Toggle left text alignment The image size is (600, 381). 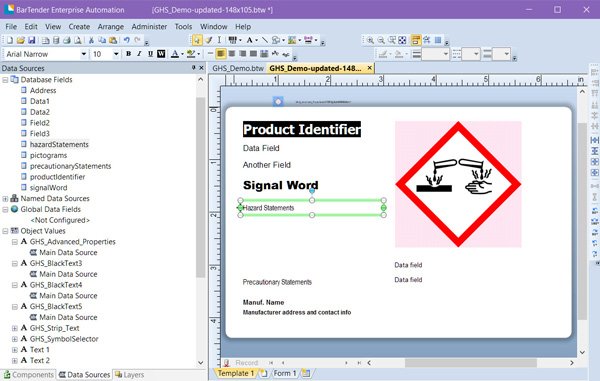click(221, 54)
